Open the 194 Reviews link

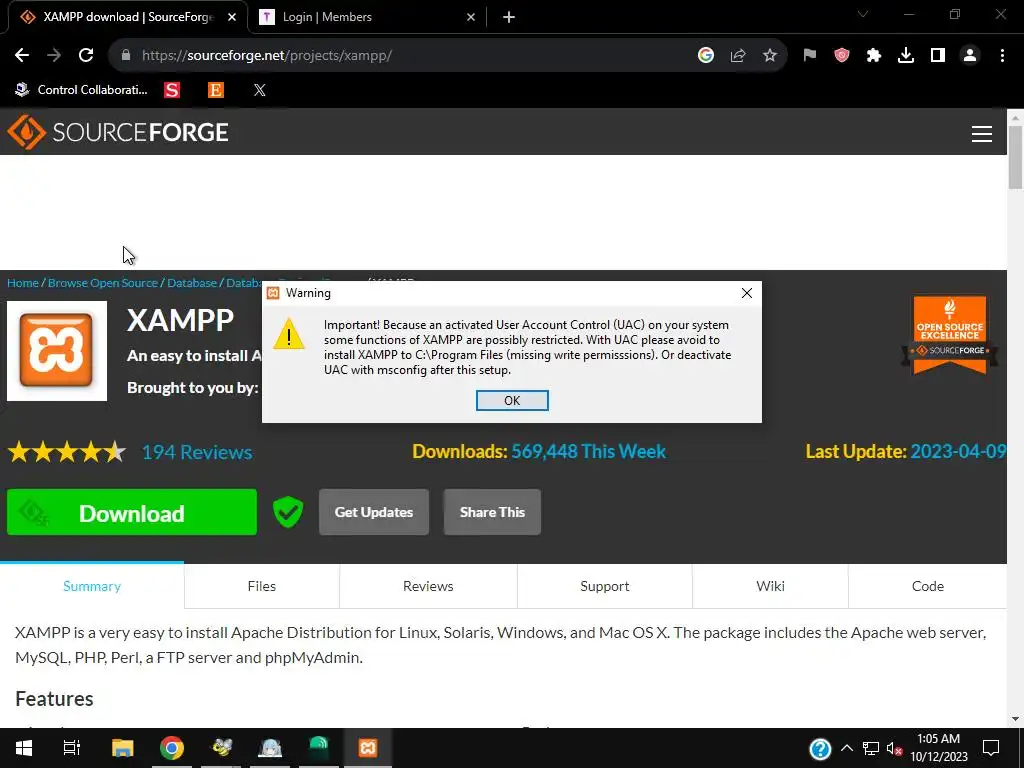click(197, 452)
